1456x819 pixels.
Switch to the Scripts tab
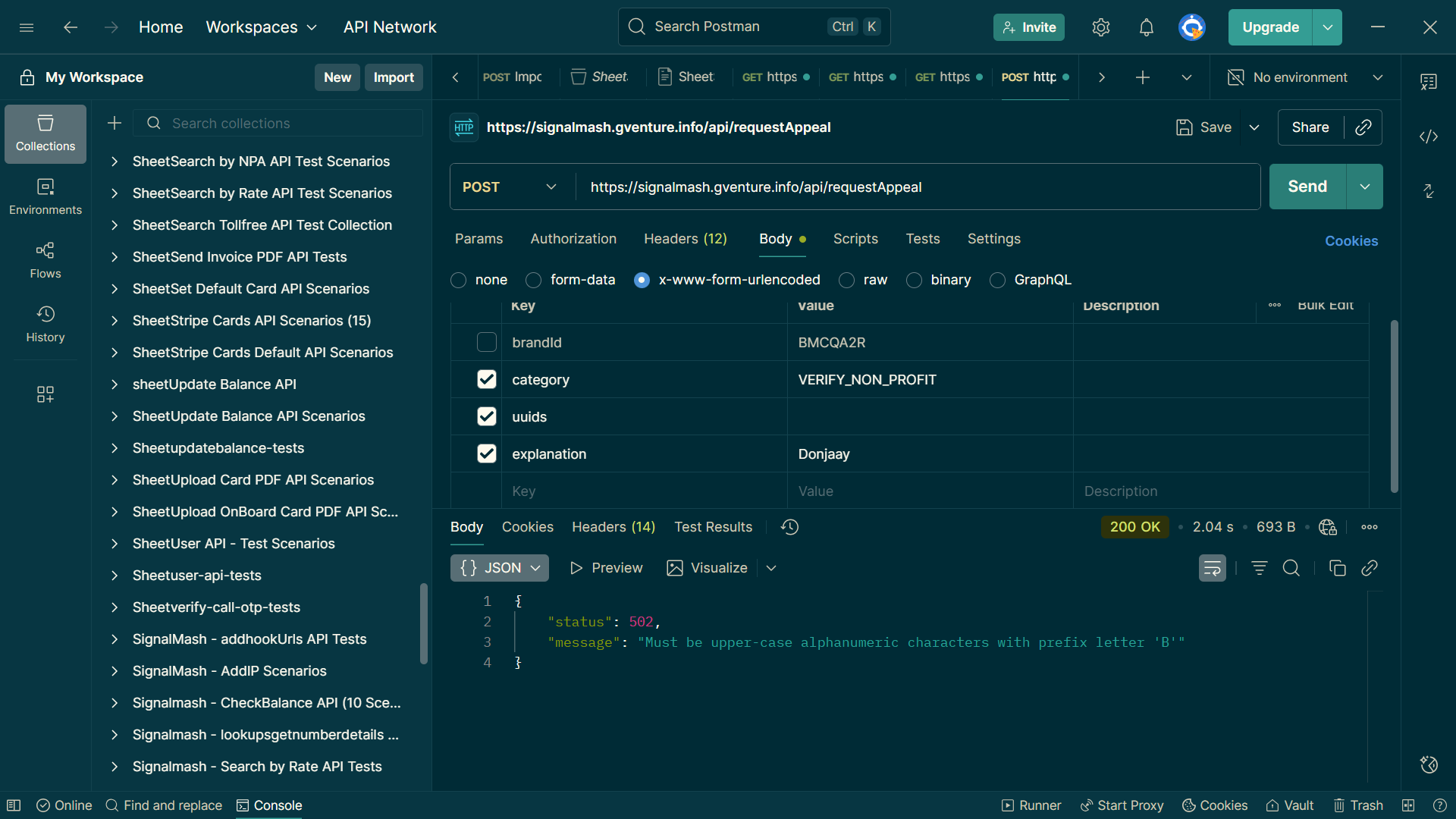click(855, 239)
